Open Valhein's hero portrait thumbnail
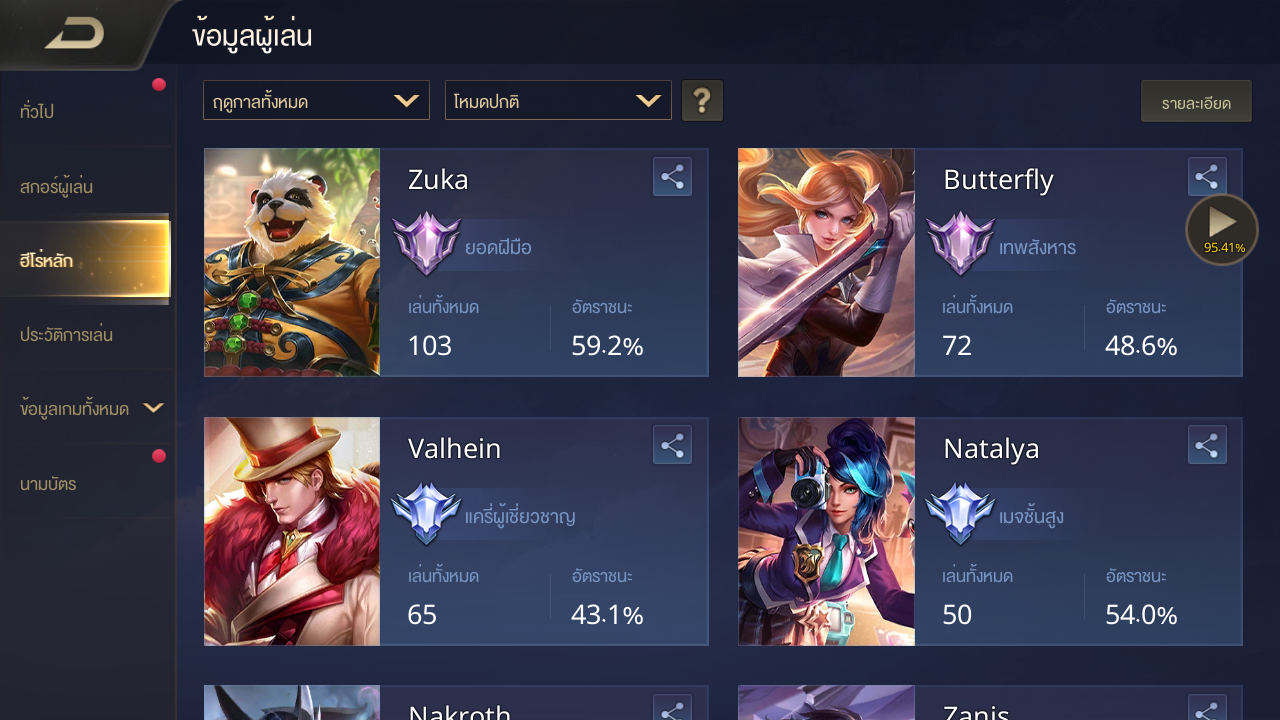 point(292,531)
